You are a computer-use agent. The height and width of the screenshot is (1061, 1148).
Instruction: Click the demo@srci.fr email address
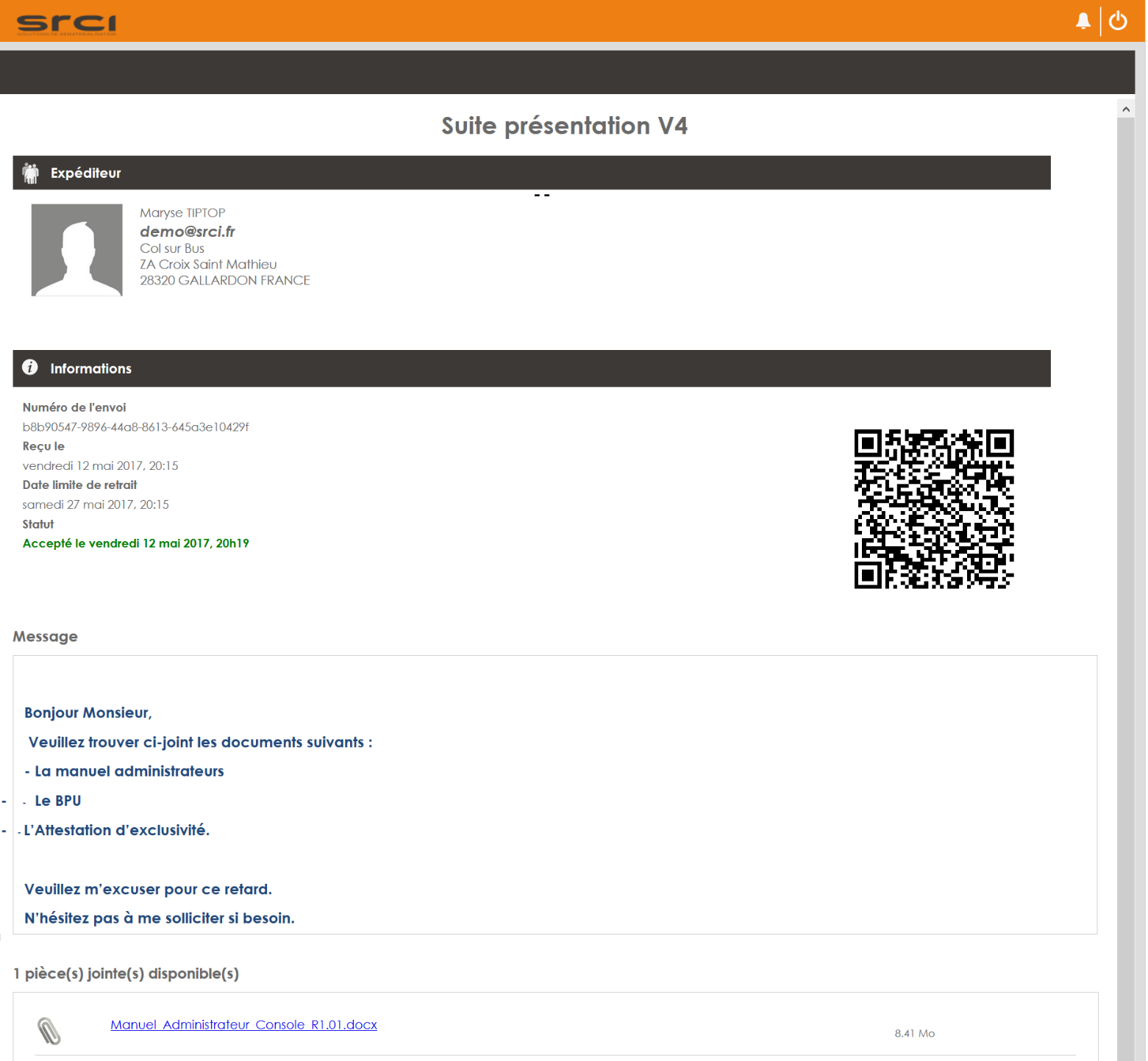(x=188, y=232)
